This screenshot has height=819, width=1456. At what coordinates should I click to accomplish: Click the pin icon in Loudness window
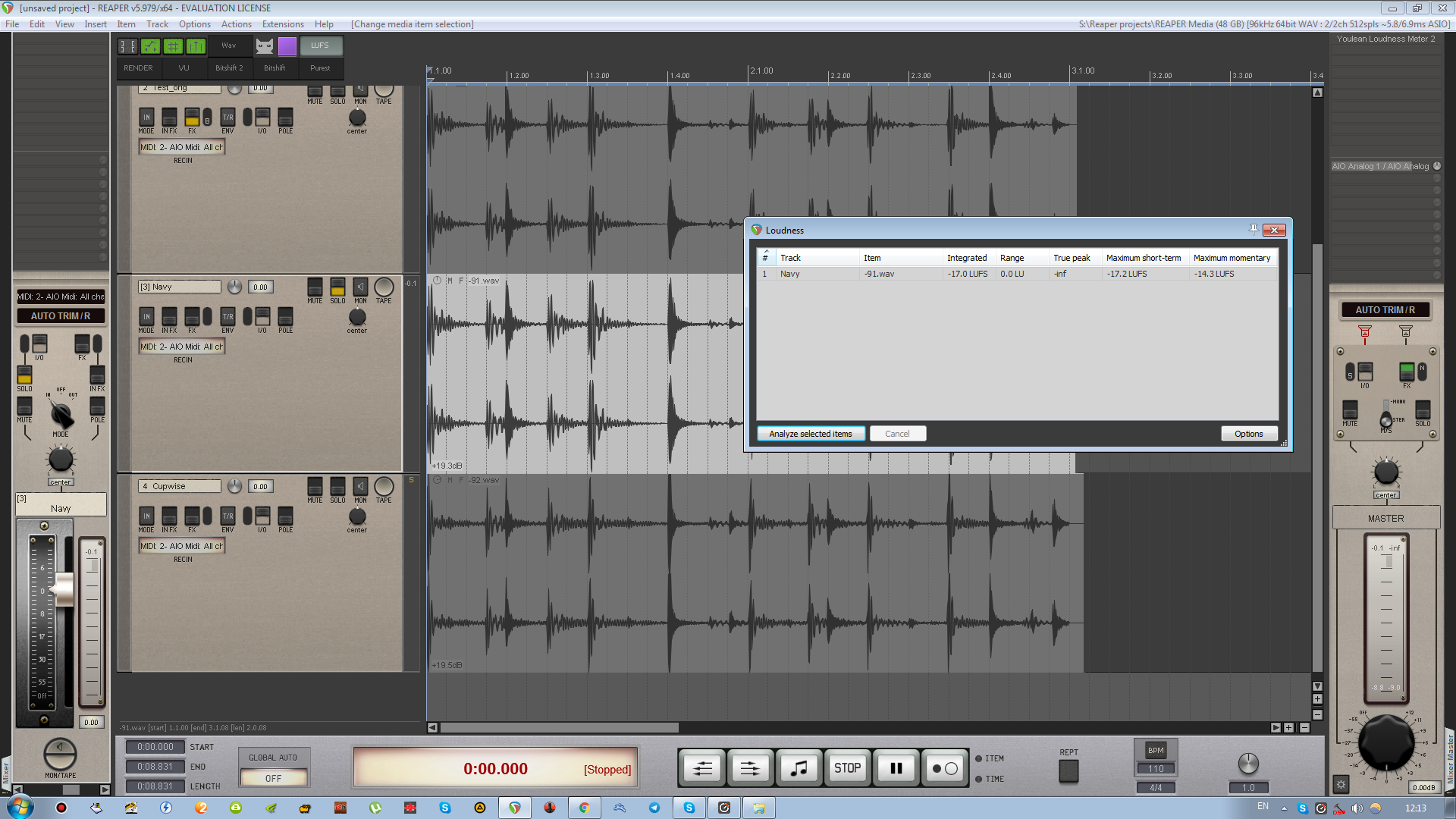point(1254,230)
